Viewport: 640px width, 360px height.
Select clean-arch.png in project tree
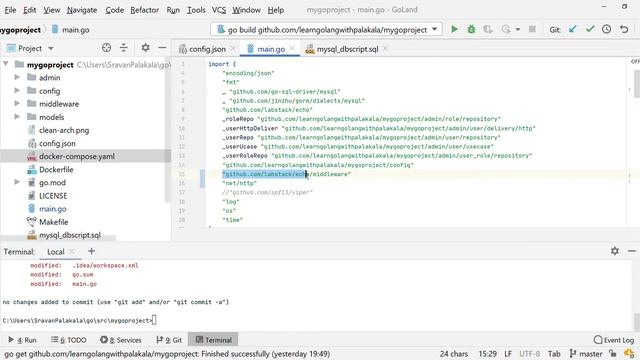click(64, 130)
